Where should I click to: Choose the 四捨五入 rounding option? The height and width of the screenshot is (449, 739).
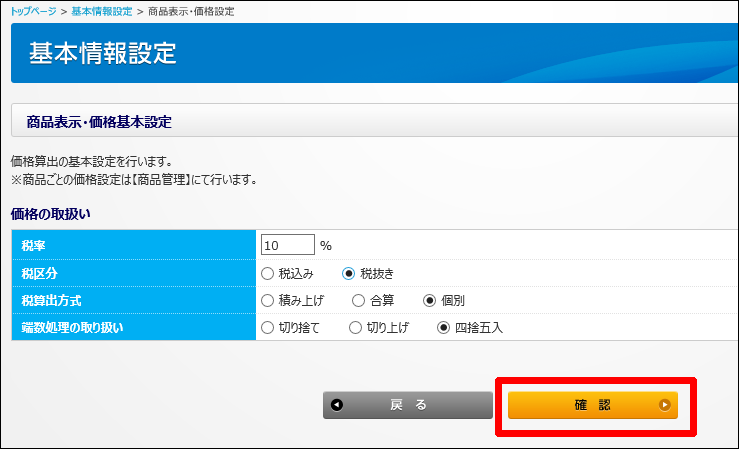pos(444,327)
